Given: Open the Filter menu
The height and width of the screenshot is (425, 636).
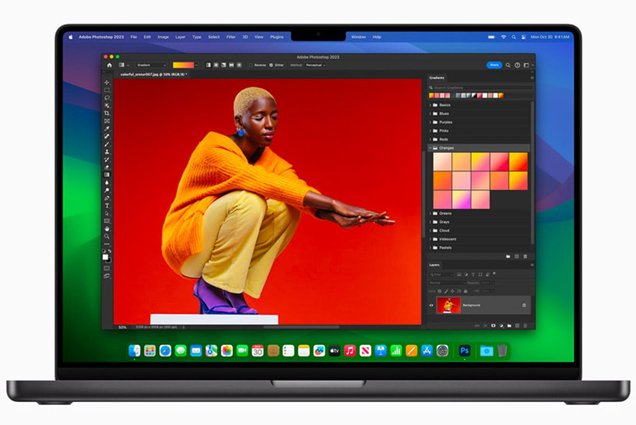Looking at the screenshot, I should point(231,37).
